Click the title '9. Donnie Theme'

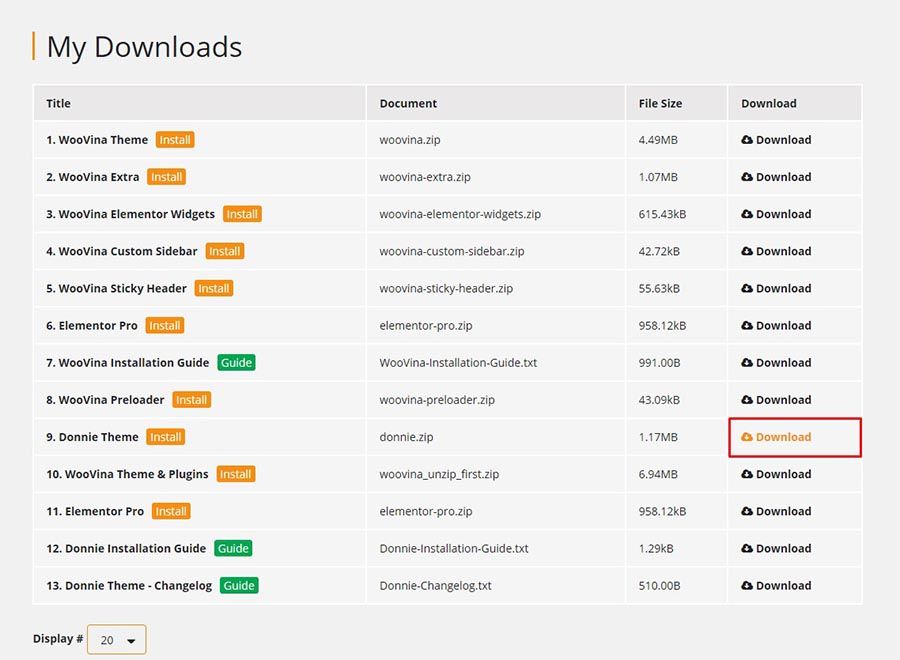tap(92, 437)
